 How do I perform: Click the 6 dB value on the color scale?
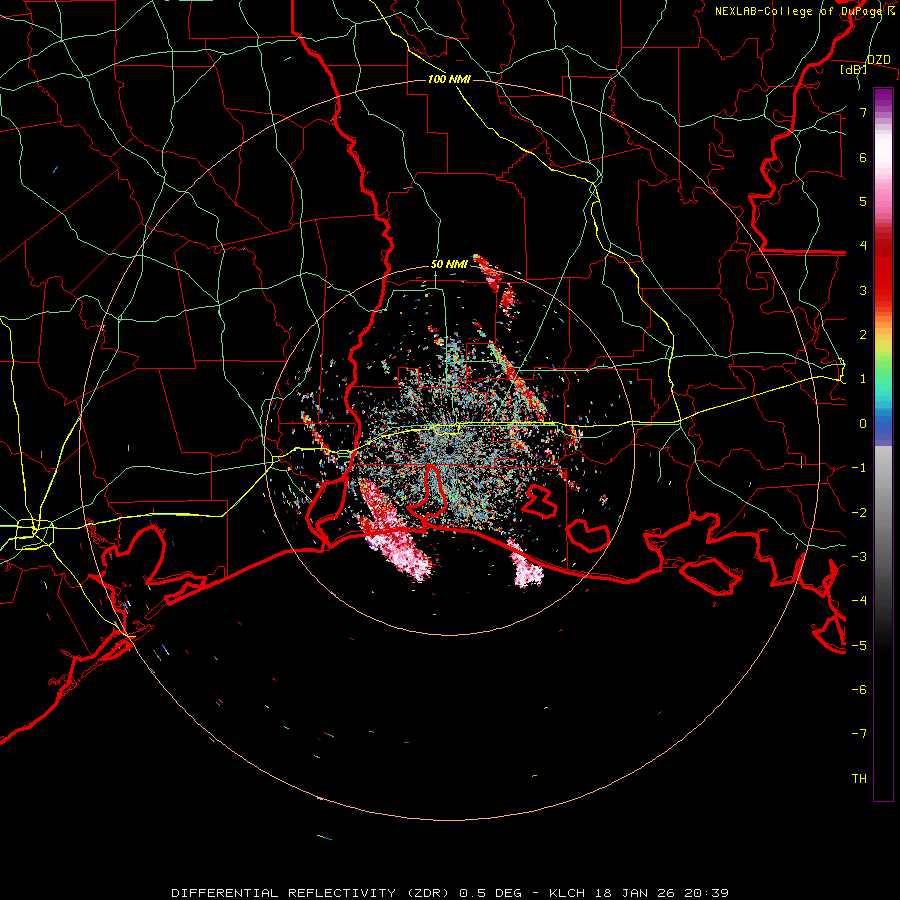(863, 157)
